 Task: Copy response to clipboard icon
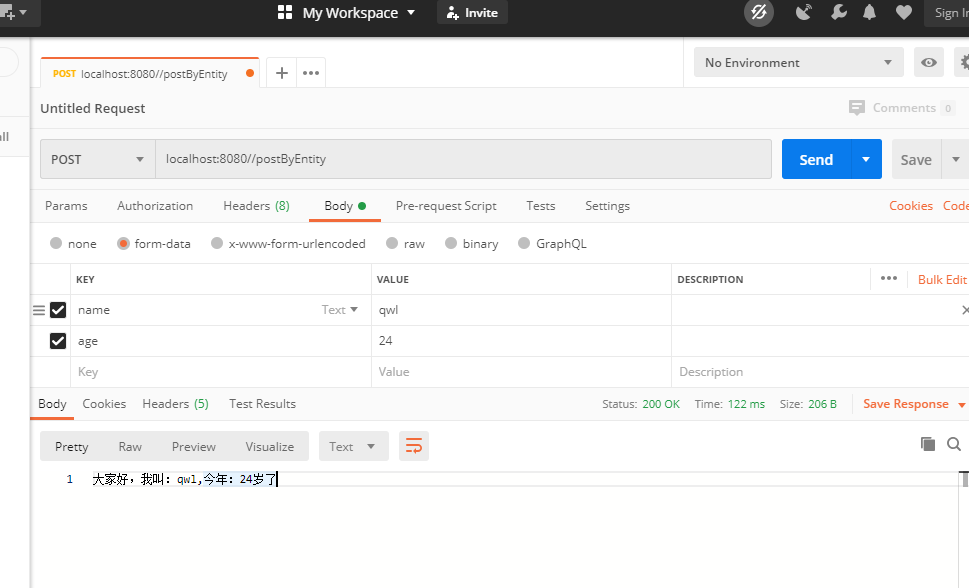(x=928, y=444)
